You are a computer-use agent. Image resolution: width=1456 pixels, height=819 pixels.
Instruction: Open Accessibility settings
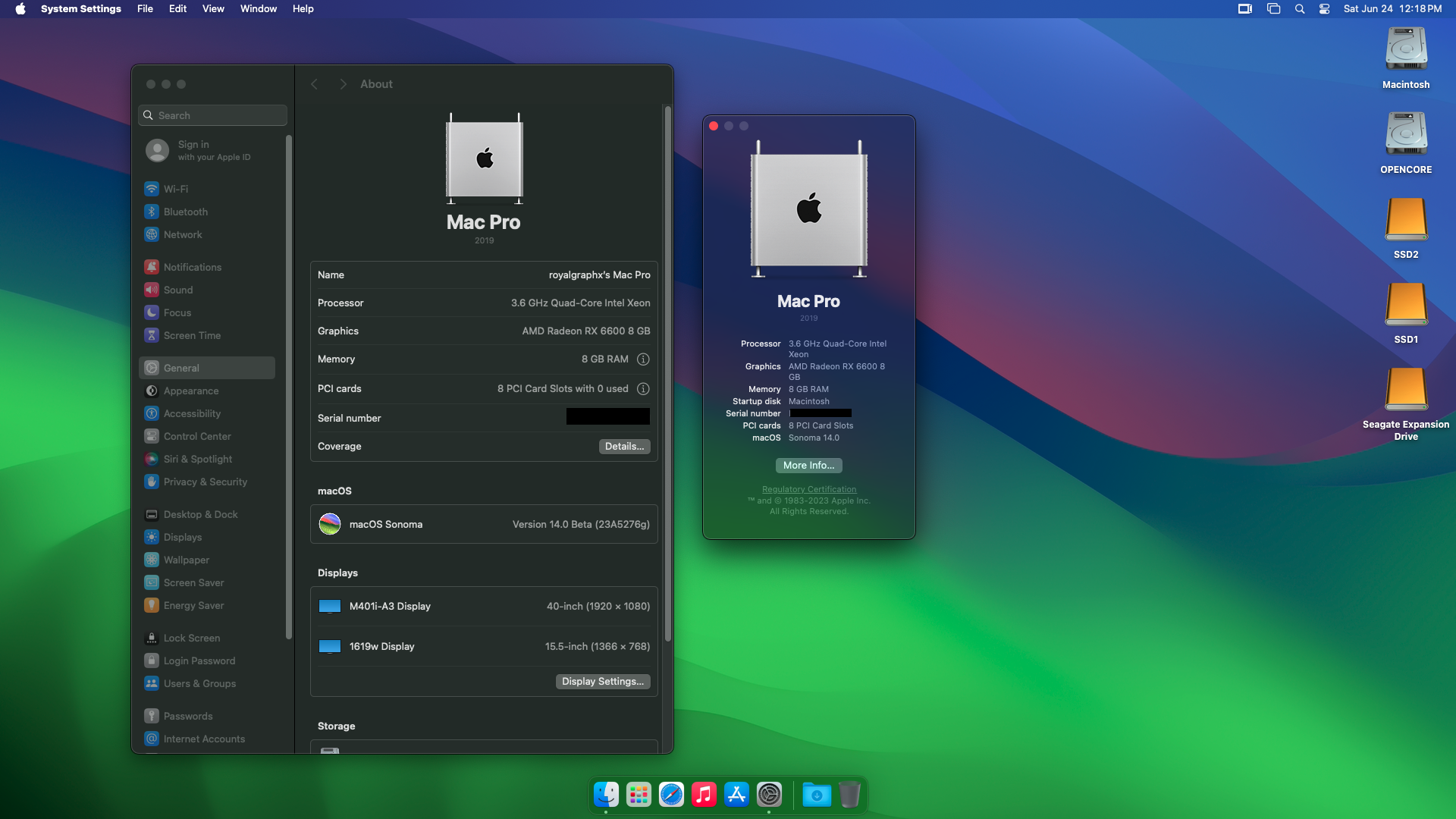(207, 413)
